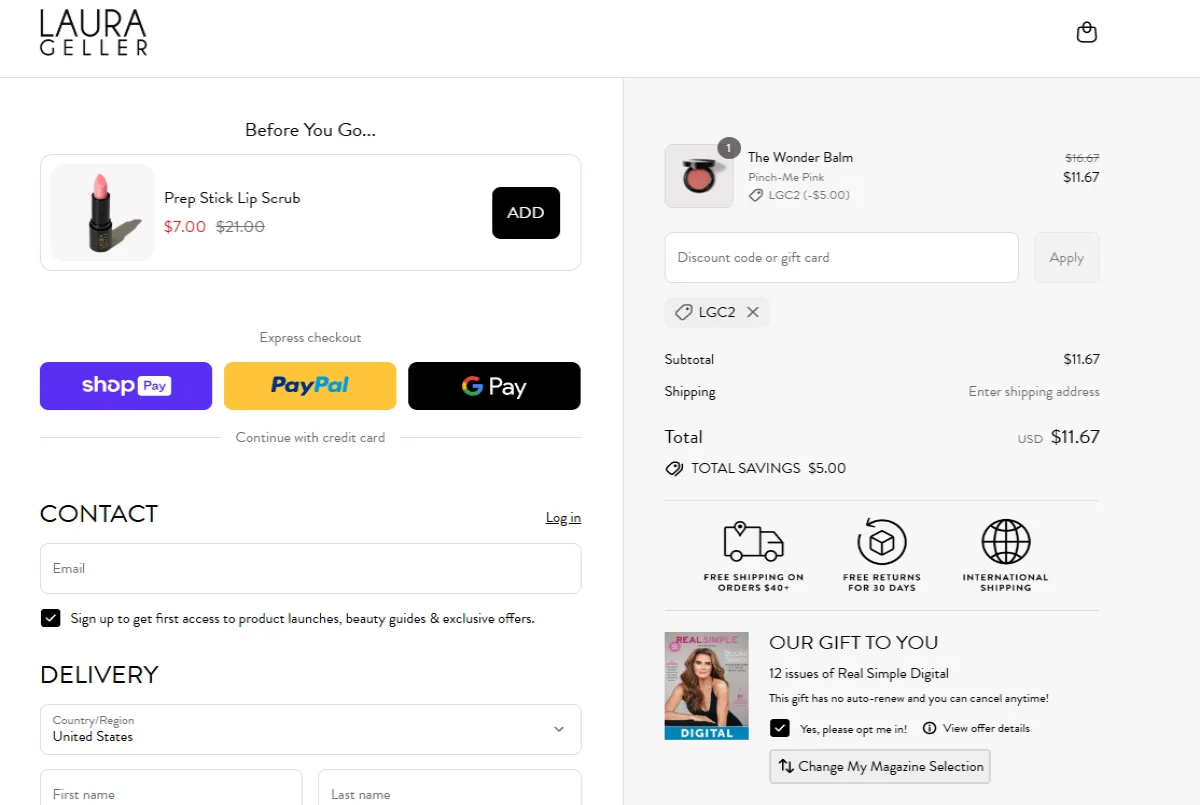Click the Laura Geller logo
The height and width of the screenshot is (805, 1200).
click(x=94, y=33)
